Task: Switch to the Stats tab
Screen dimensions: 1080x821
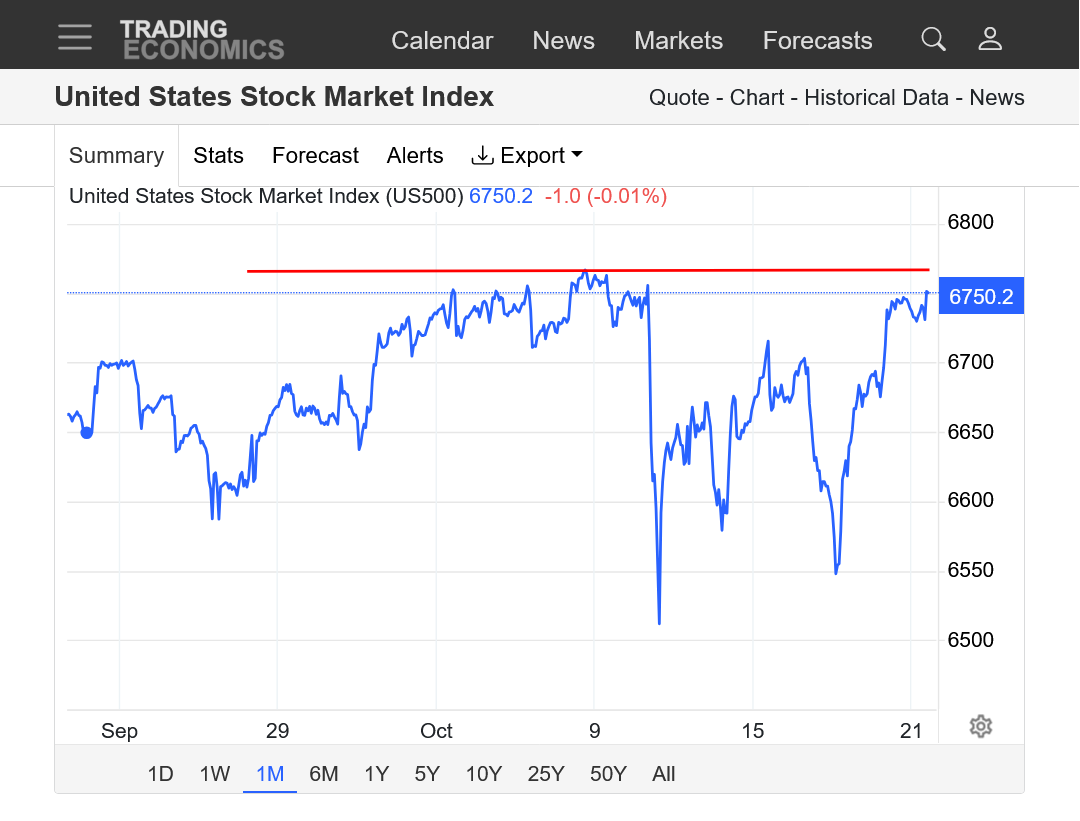Action: coord(218,155)
